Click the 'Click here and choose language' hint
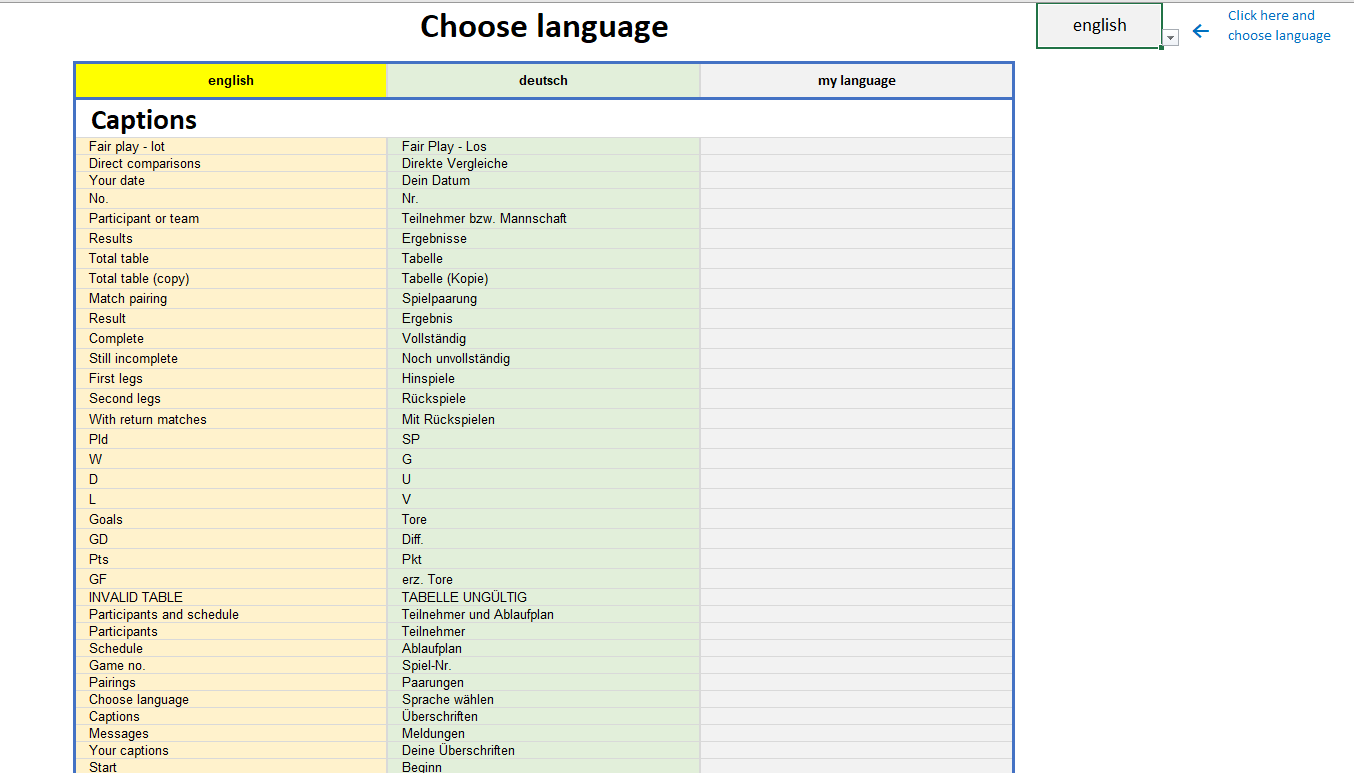Screen dimensions: 1354x773 pos(1279,26)
